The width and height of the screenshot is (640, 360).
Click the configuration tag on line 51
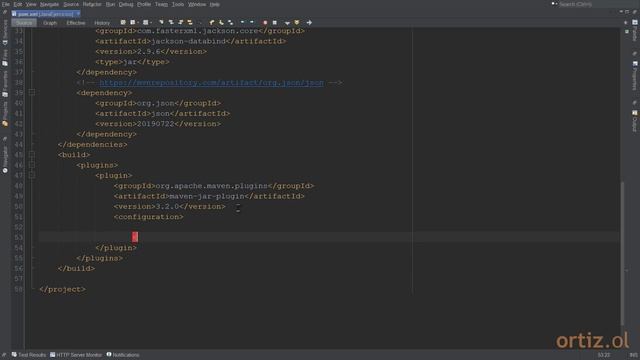click(x=149, y=217)
